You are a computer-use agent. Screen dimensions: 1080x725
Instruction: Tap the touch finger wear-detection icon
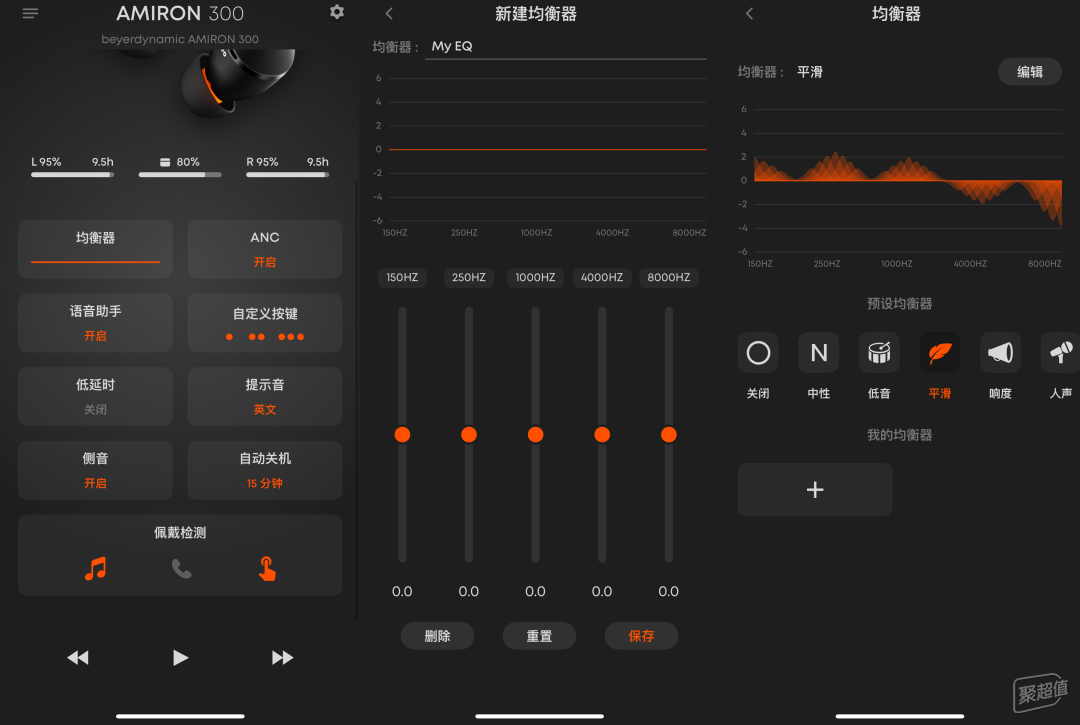coord(267,569)
